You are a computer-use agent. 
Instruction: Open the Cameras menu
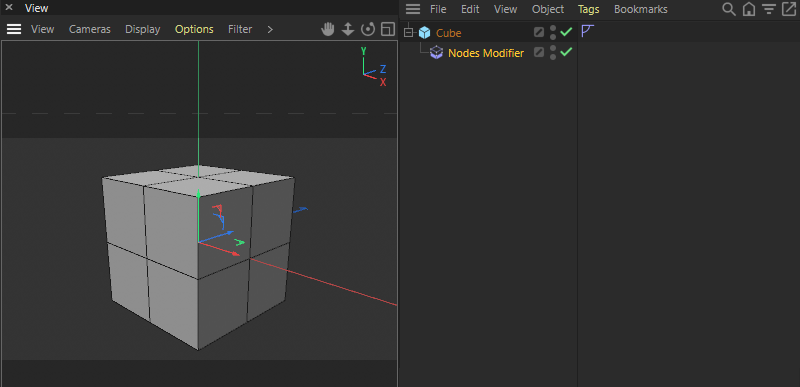click(x=90, y=30)
